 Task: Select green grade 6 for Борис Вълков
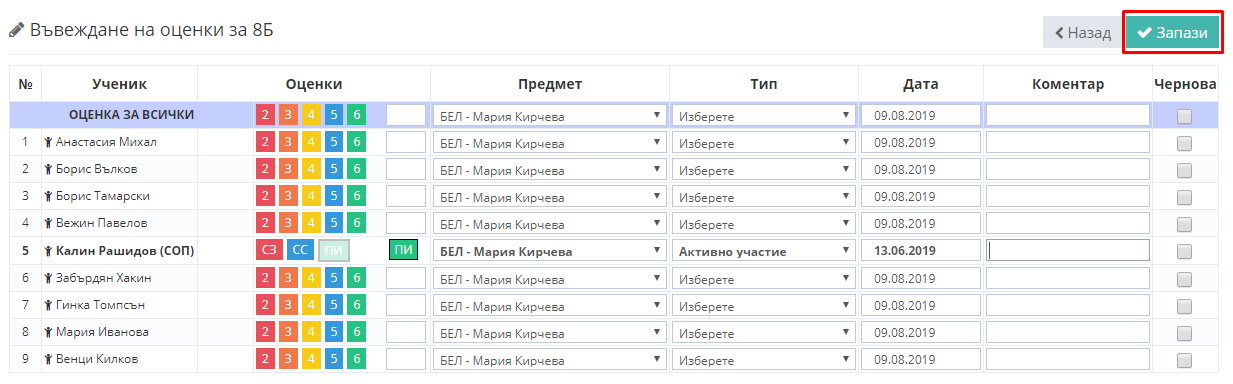(357, 169)
